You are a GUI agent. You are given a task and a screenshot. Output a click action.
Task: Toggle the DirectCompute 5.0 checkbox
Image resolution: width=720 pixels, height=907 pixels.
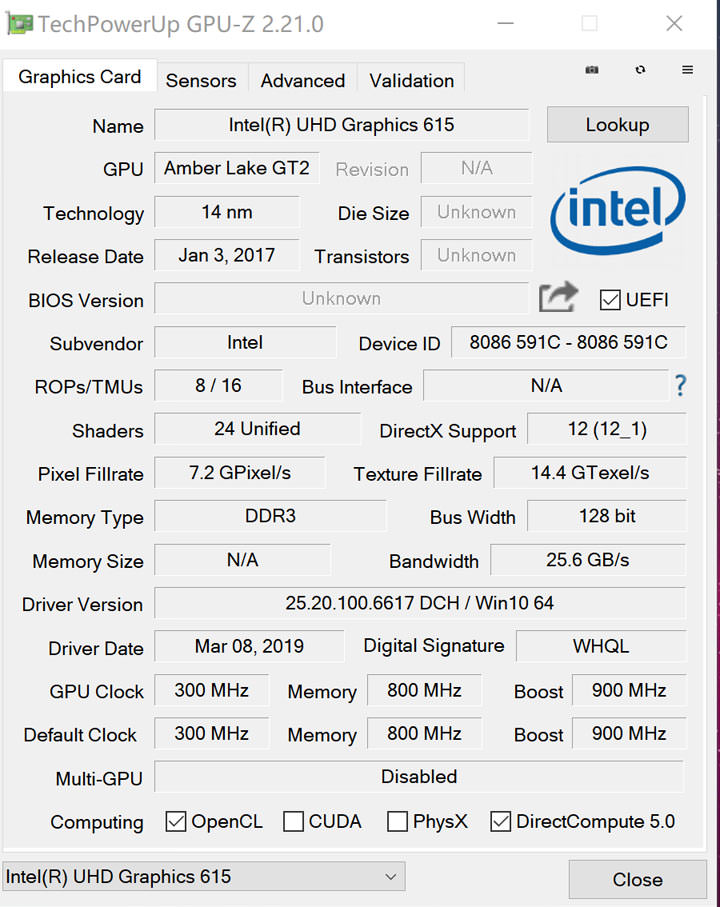pos(501,822)
